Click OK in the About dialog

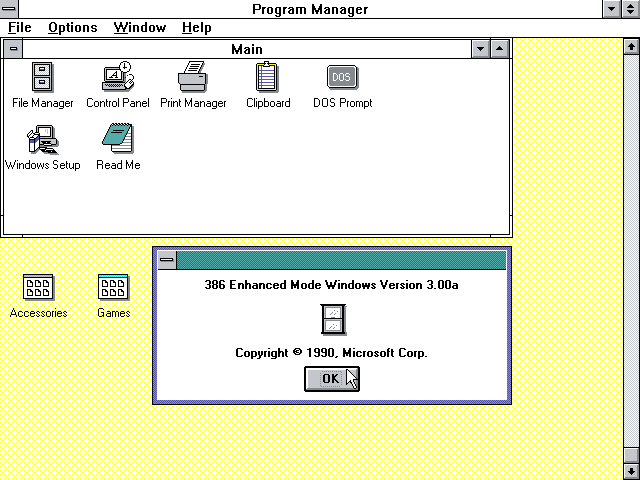[332, 379]
